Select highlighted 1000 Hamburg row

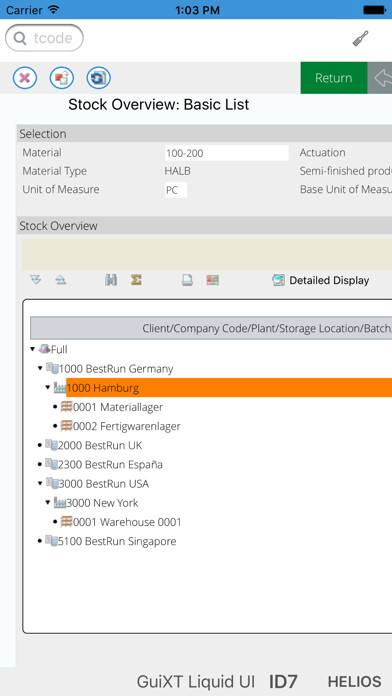[229, 388]
